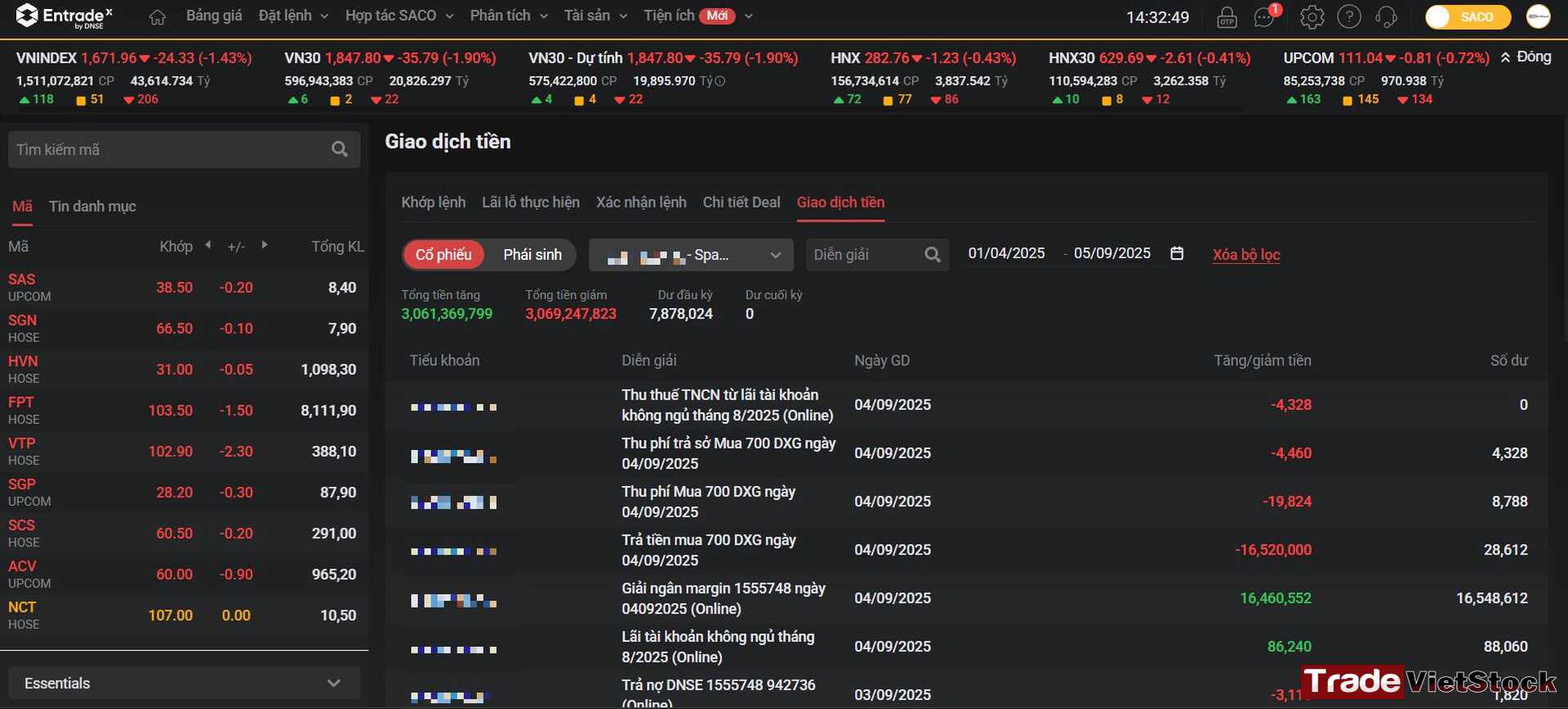Select ACV stock row
Viewport: 1568px width, 709px height.
184,574
